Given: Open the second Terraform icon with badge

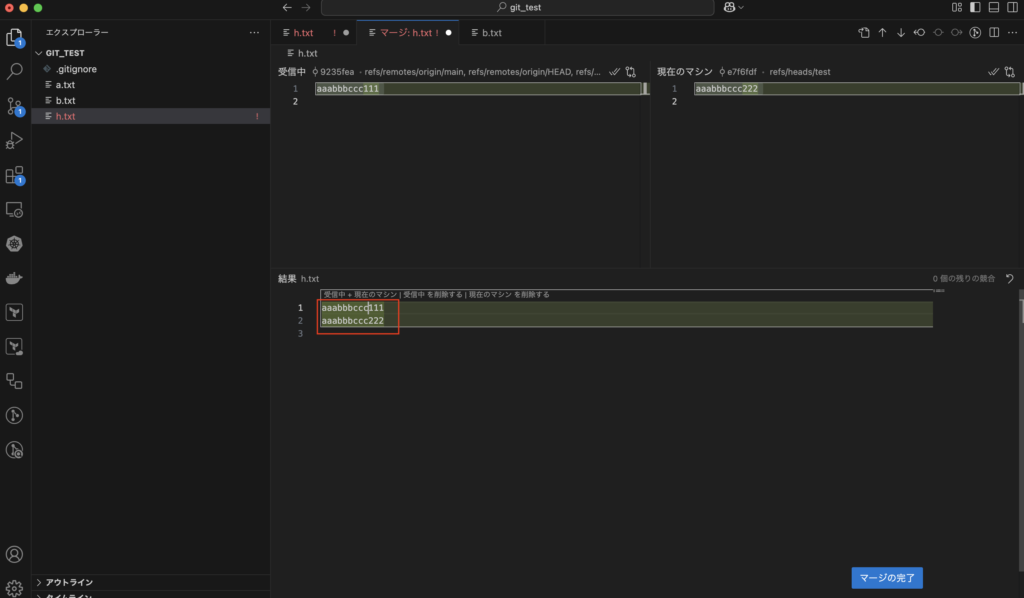Looking at the screenshot, I should point(14,347).
